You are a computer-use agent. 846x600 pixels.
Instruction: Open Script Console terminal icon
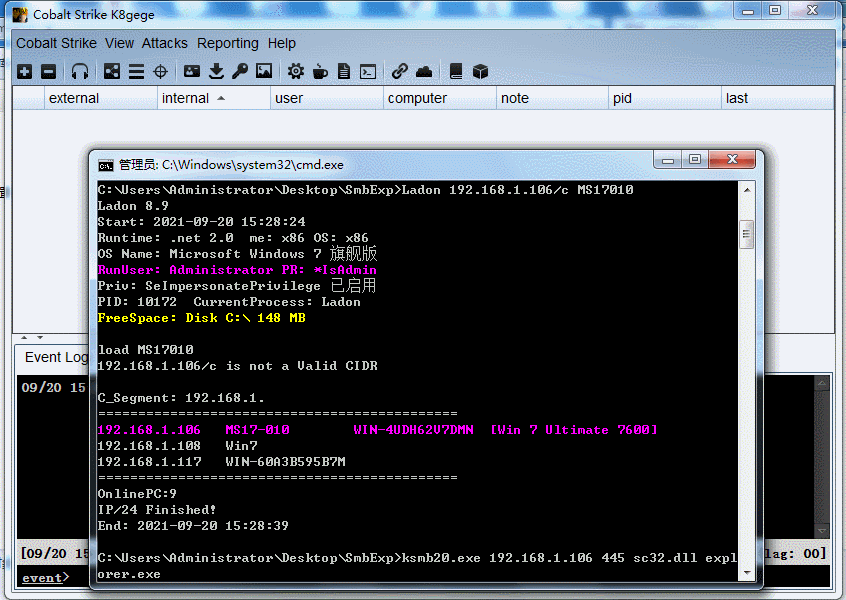pyautogui.click(x=368, y=71)
